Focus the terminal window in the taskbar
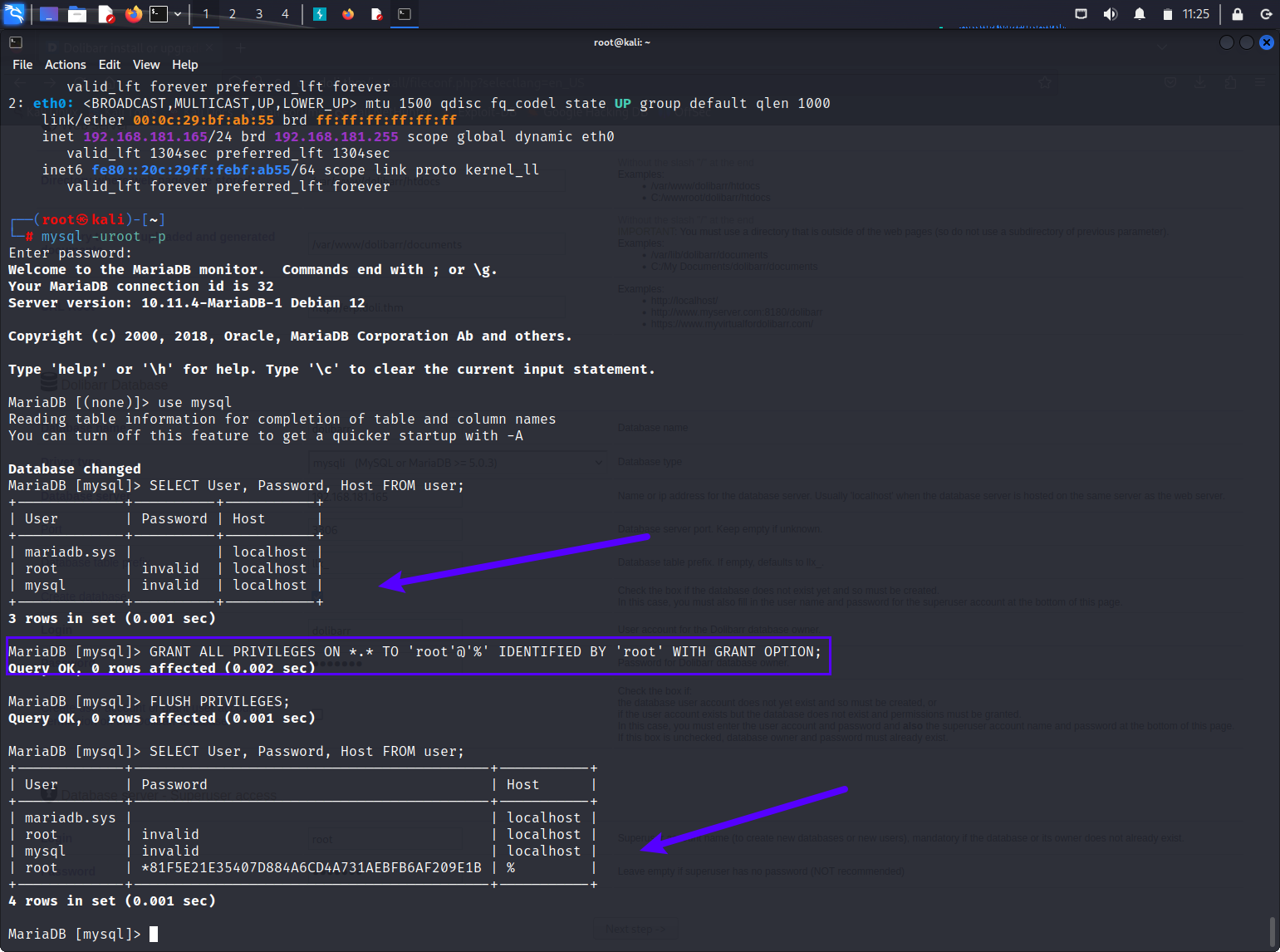This screenshot has width=1280, height=952. tap(405, 14)
